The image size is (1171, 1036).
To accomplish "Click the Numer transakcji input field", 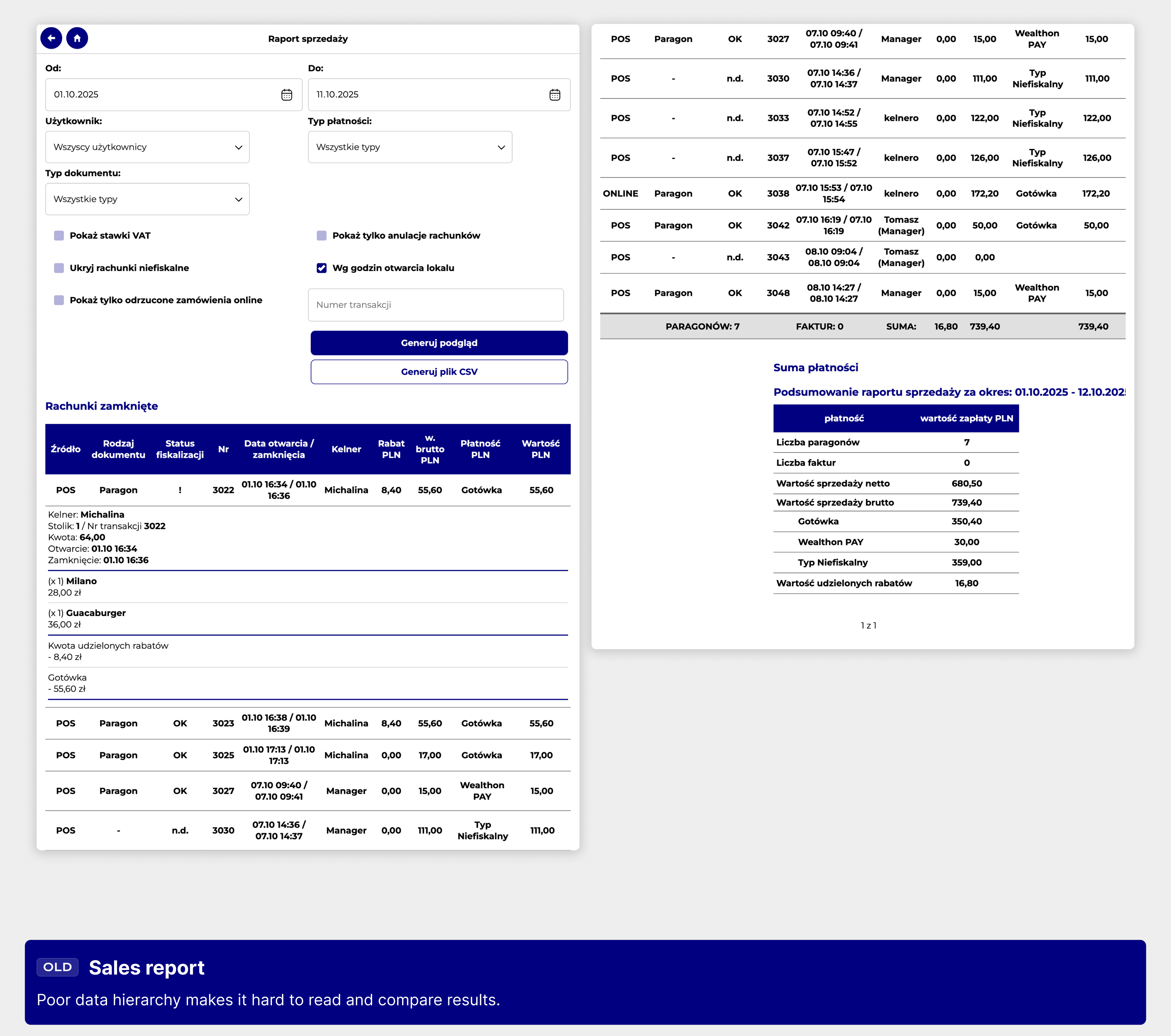I will pos(436,305).
